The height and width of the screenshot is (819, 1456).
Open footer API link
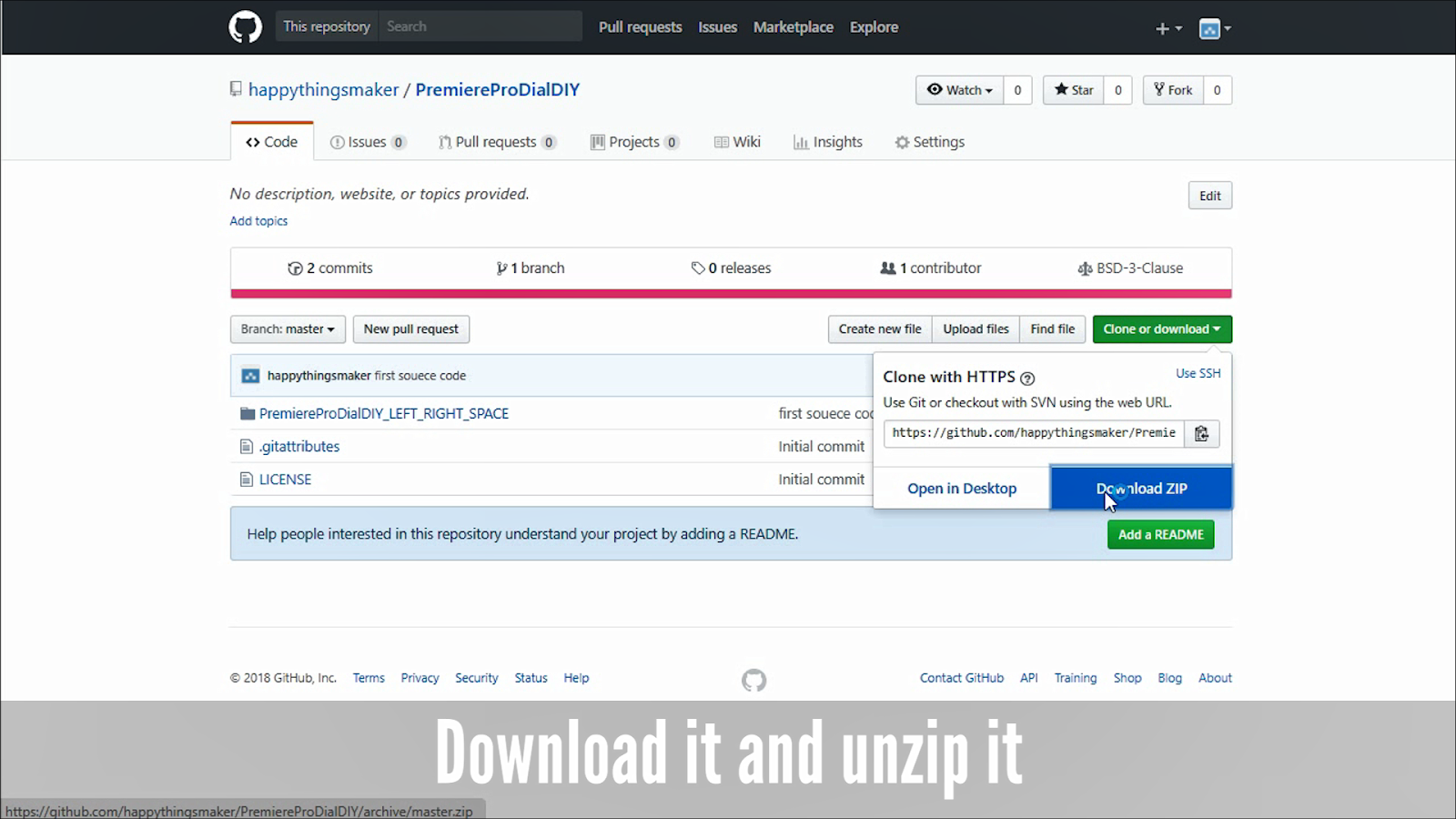pos(1029,678)
